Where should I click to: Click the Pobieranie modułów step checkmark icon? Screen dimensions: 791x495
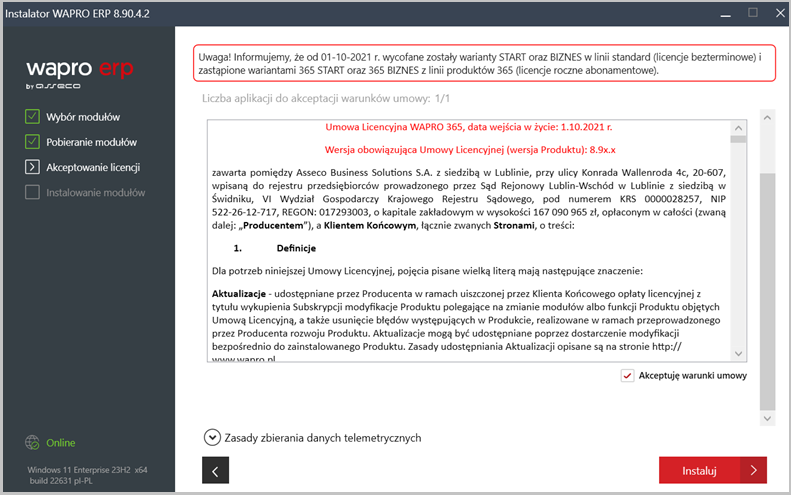click(32, 142)
